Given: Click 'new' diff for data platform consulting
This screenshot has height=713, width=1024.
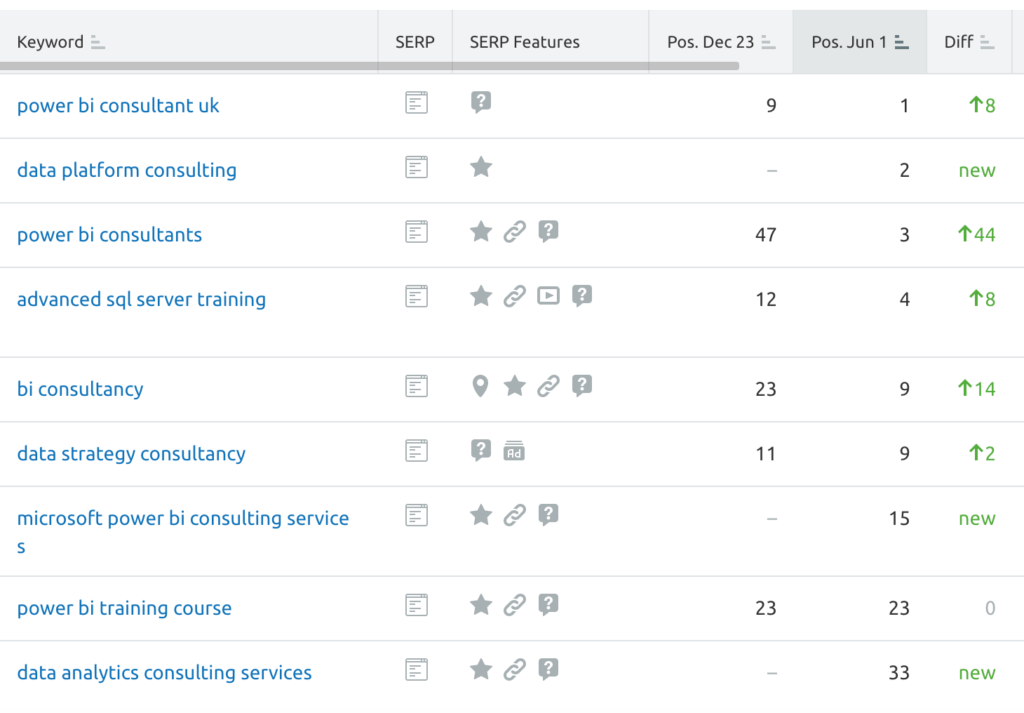Looking at the screenshot, I should [977, 170].
